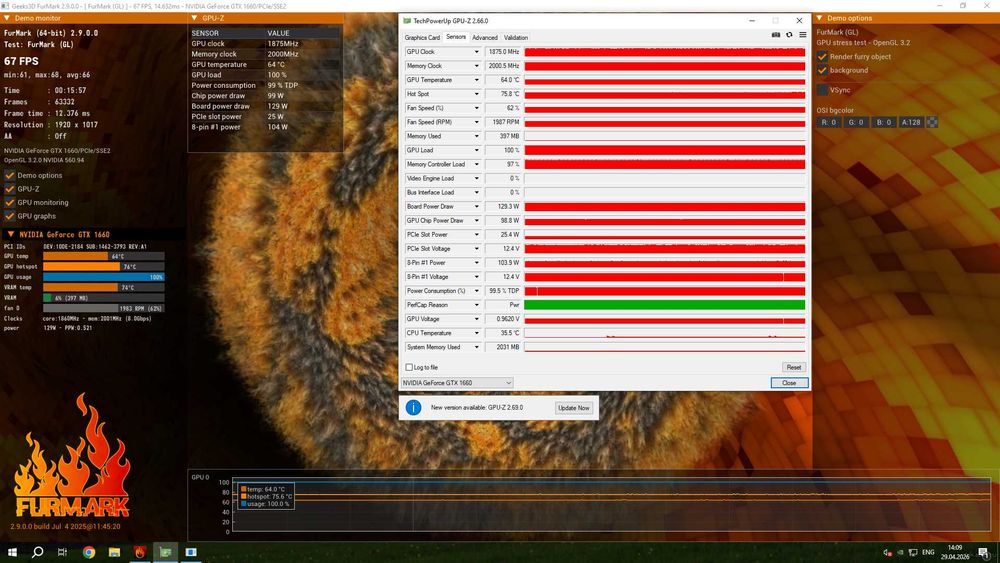Click the Update Now button
Viewport: 1000px width, 563px height.
pos(574,408)
